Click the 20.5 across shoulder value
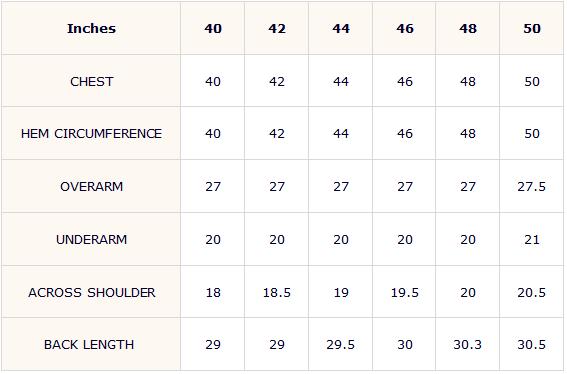The width and height of the screenshot is (567, 374). click(532, 292)
